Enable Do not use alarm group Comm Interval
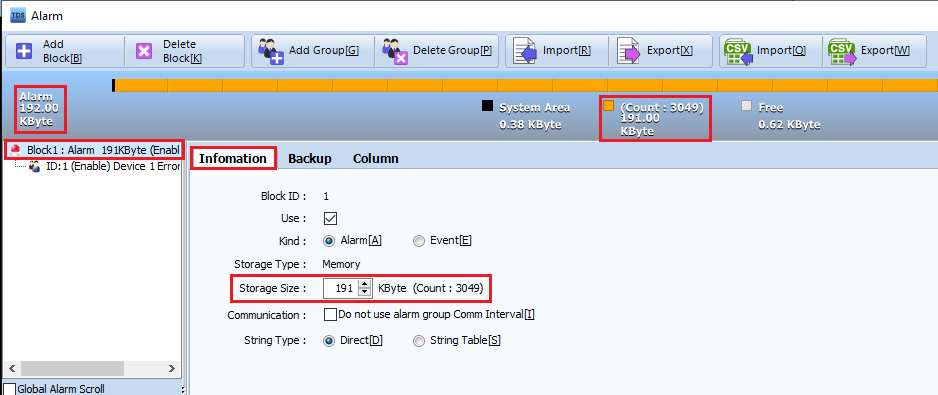The image size is (938, 395). pos(330,314)
